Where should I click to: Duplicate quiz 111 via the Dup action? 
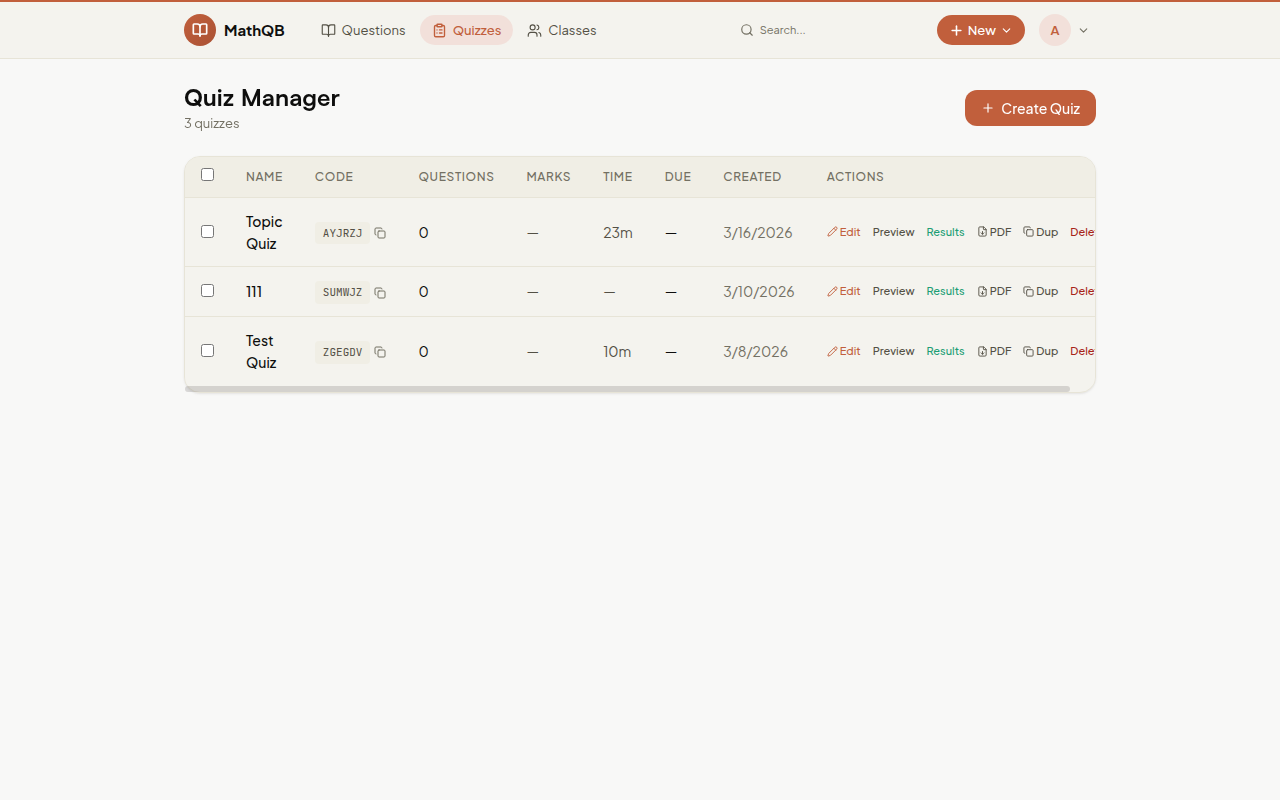1040,291
